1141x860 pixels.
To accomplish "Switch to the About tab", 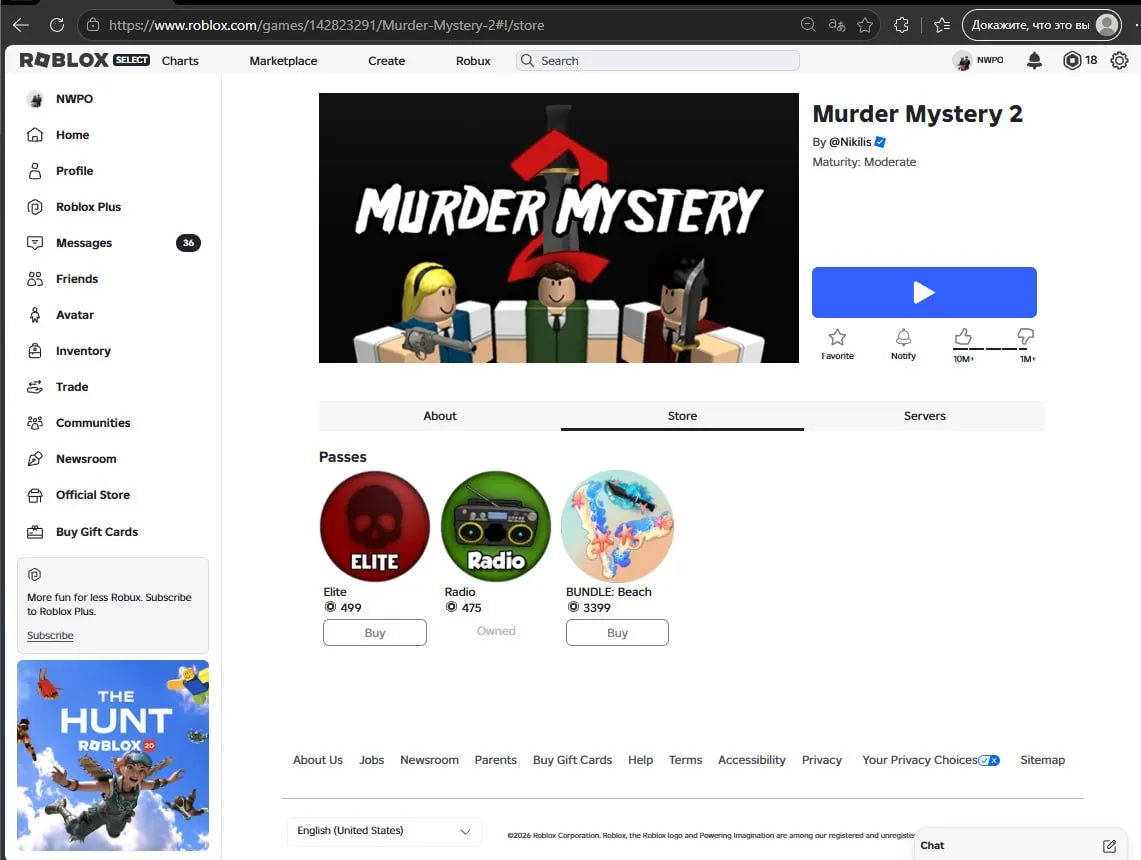I will tap(440, 416).
